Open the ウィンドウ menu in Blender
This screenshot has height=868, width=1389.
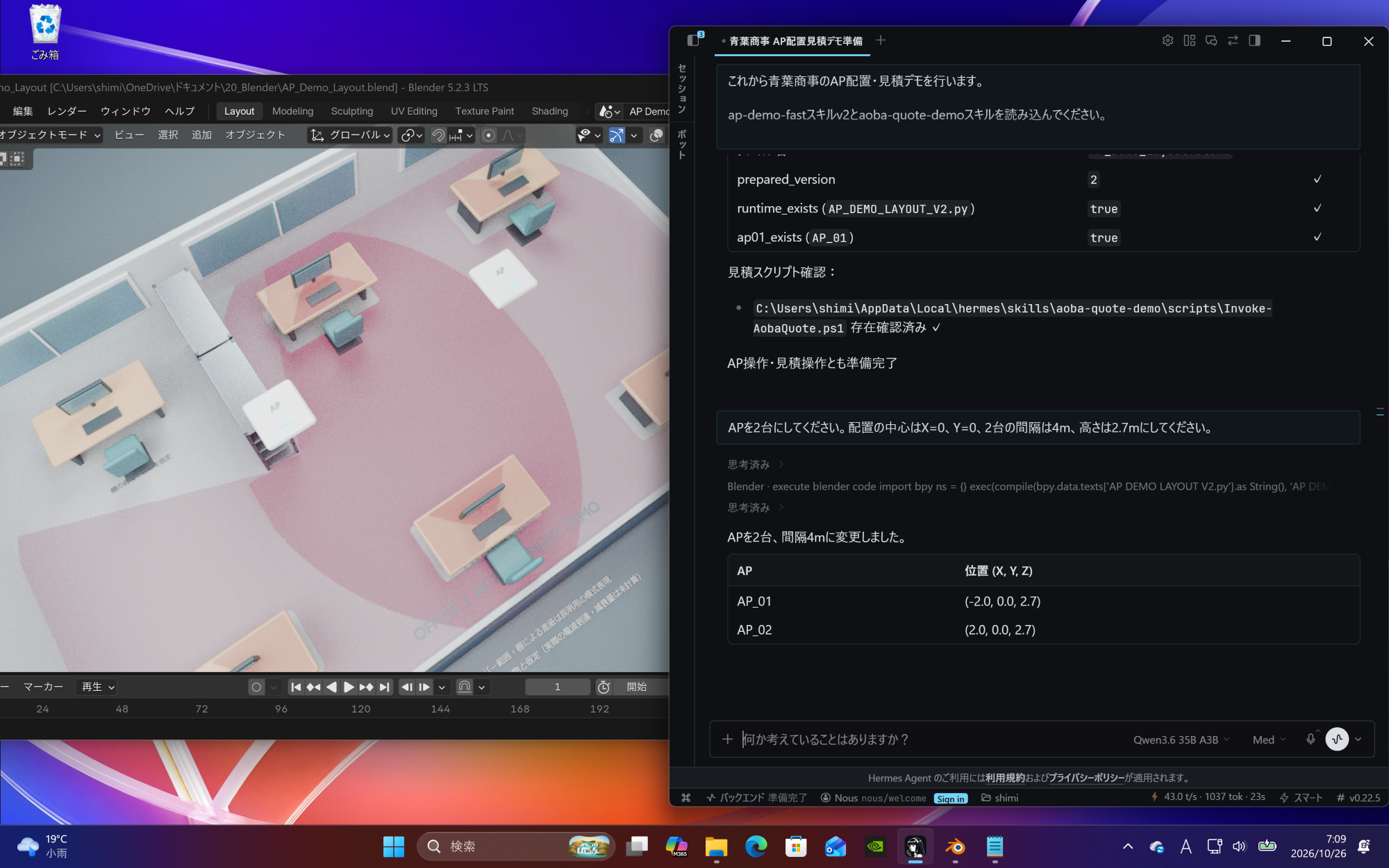126,111
